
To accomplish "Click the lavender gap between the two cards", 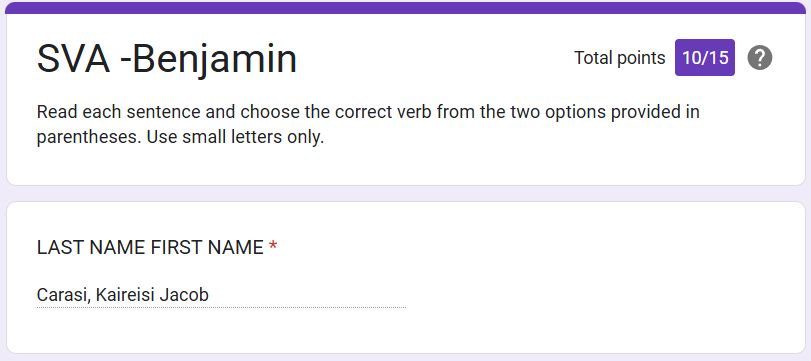I will 406,193.
